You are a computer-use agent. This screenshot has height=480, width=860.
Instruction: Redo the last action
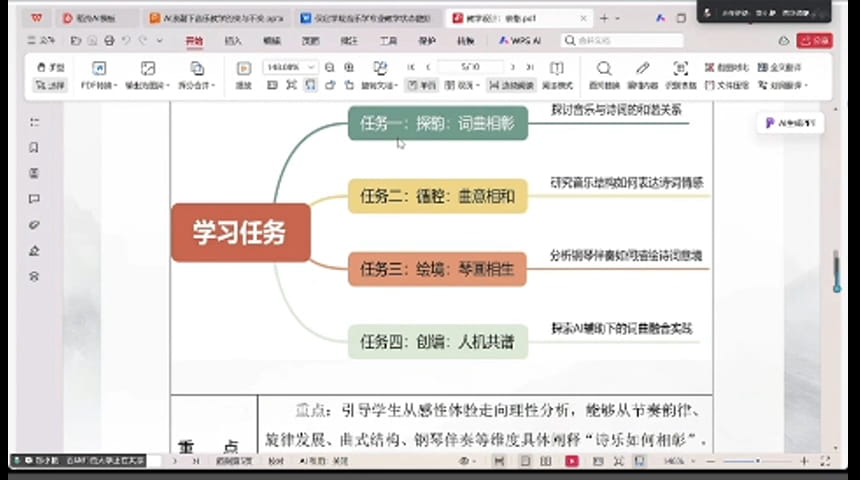[143, 41]
